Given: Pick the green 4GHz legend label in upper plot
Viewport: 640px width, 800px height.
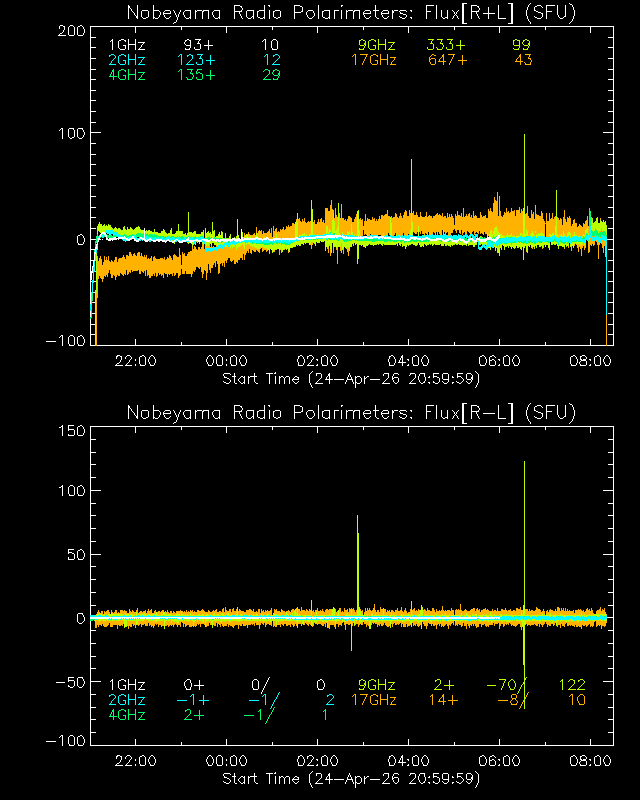Looking at the screenshot, I should (127, 76).
